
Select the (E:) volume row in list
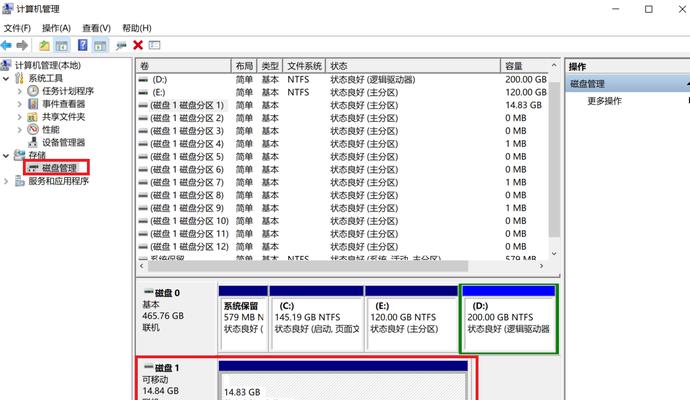tap(342, 92)
